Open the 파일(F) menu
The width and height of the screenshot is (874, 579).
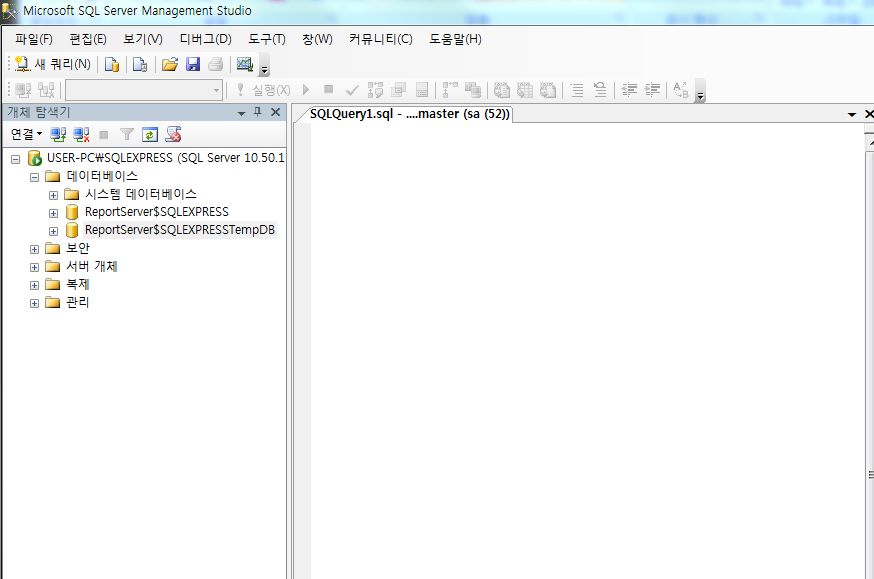[x=34, y=39]
